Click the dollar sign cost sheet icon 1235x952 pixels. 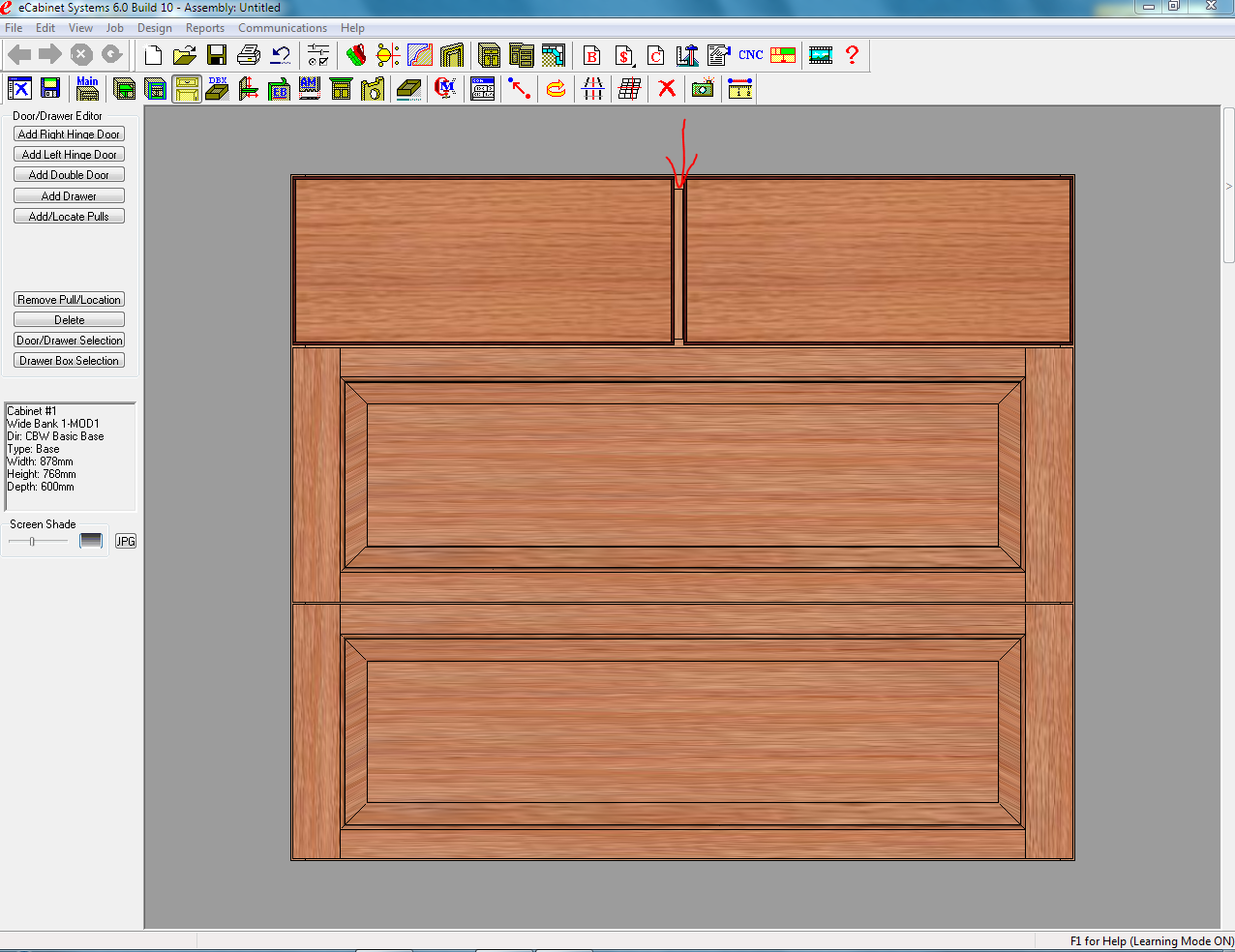tap(624, 55)
